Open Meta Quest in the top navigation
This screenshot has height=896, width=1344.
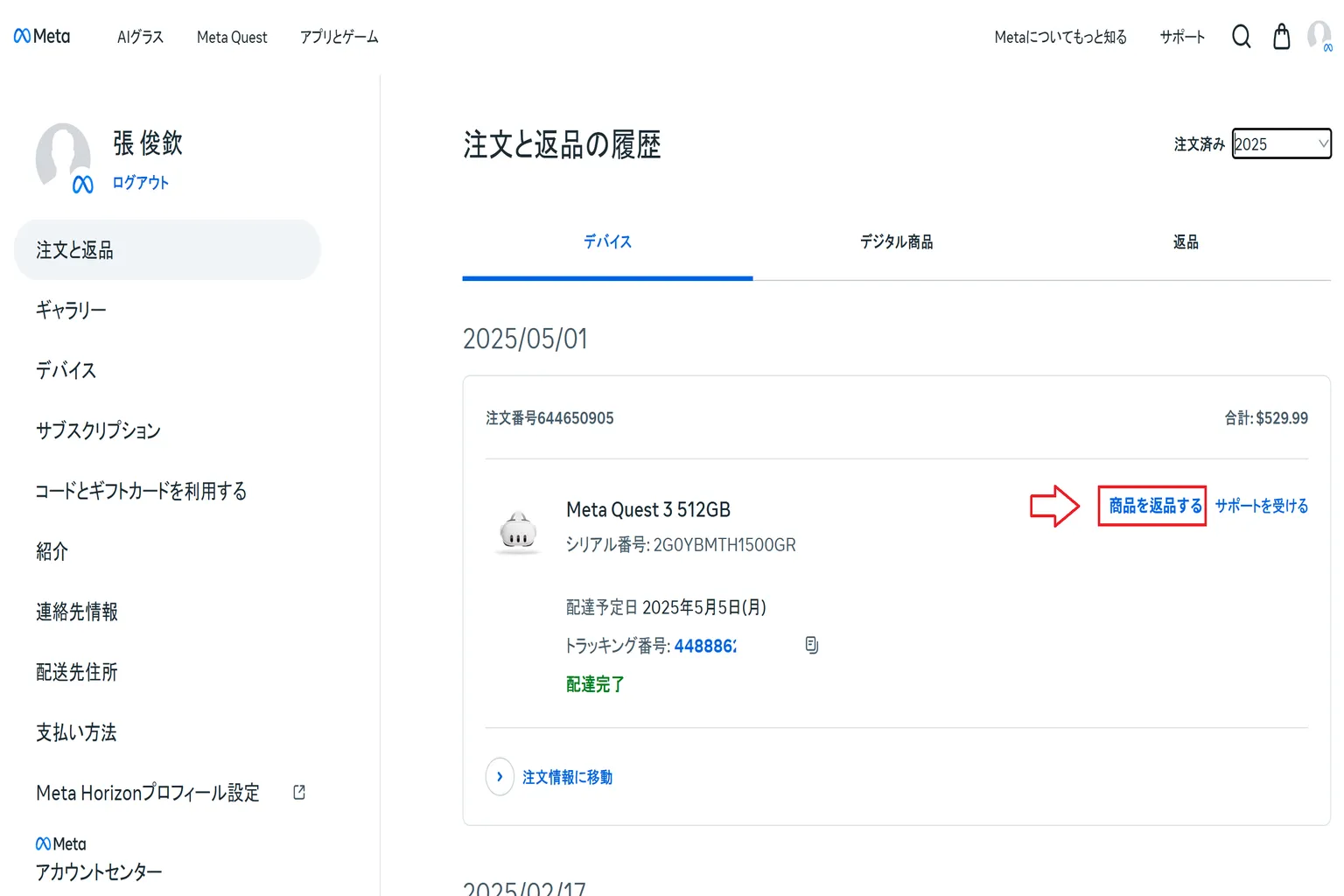point(232,37)
